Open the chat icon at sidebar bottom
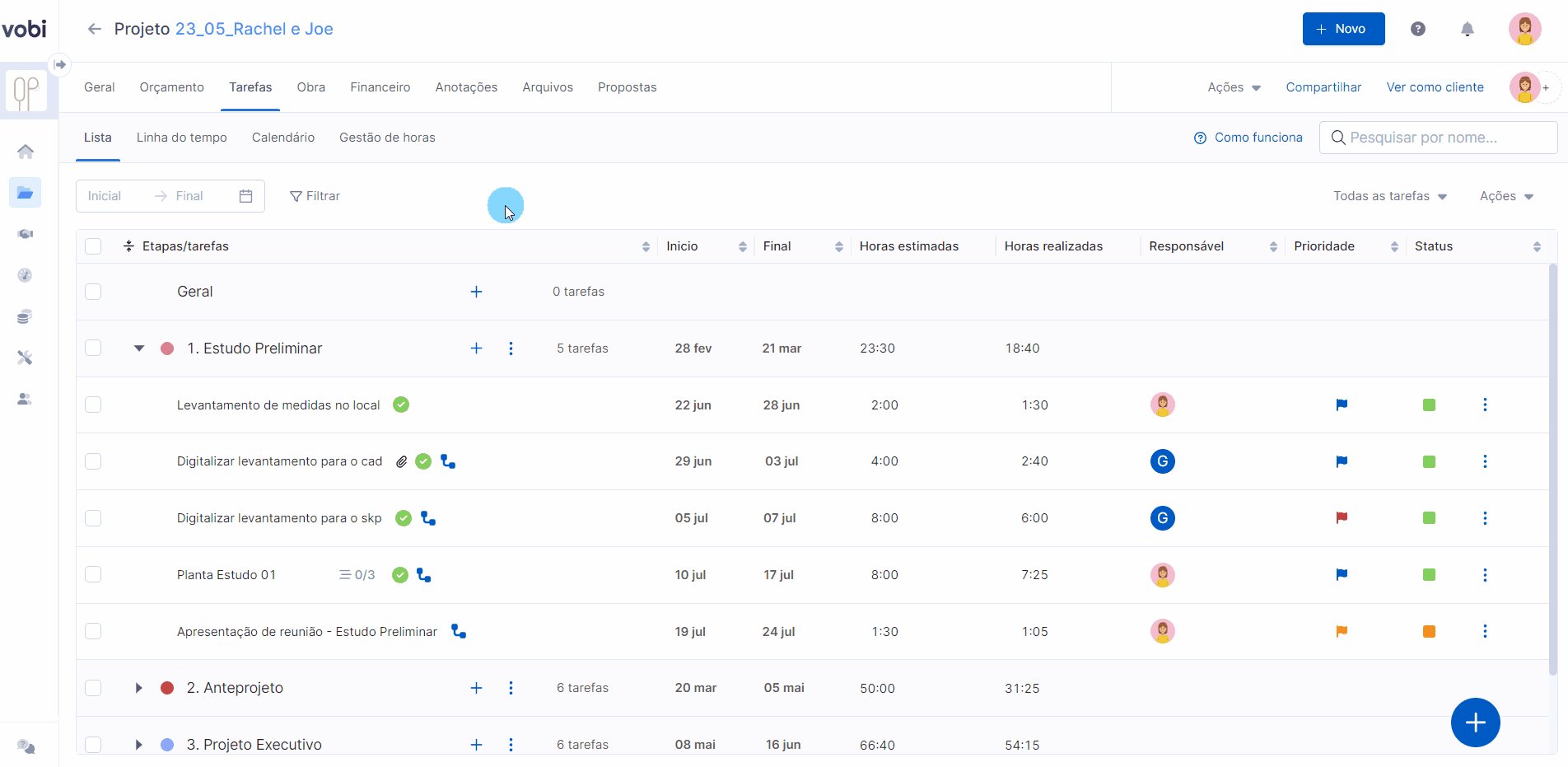This screenshot has height=767, width=1568. point(26,746)
